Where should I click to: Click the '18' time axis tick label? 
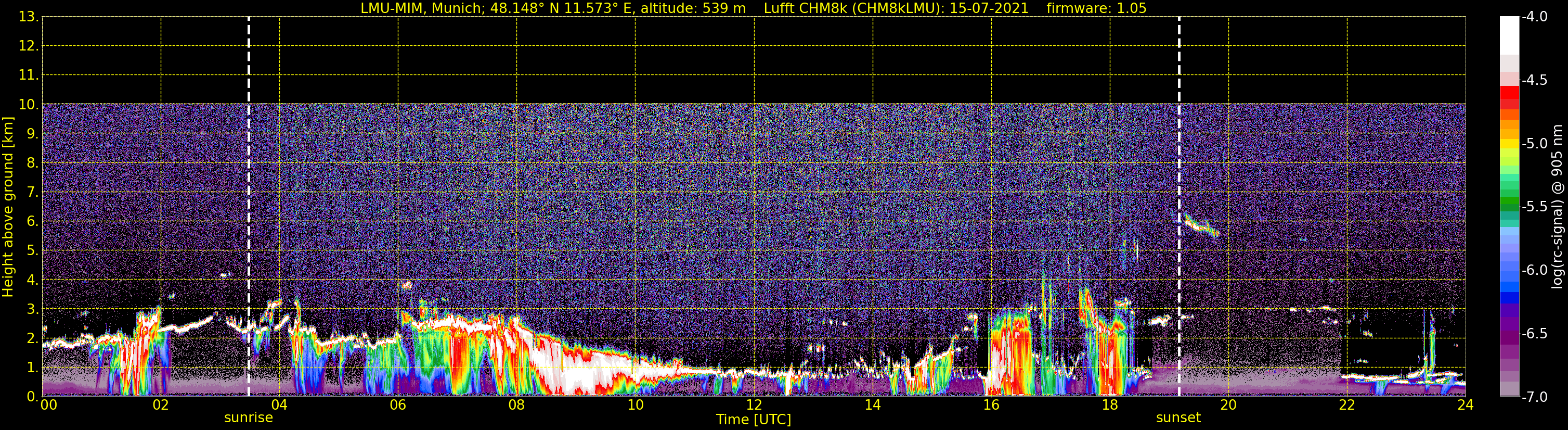click(x=1110, y=405)
